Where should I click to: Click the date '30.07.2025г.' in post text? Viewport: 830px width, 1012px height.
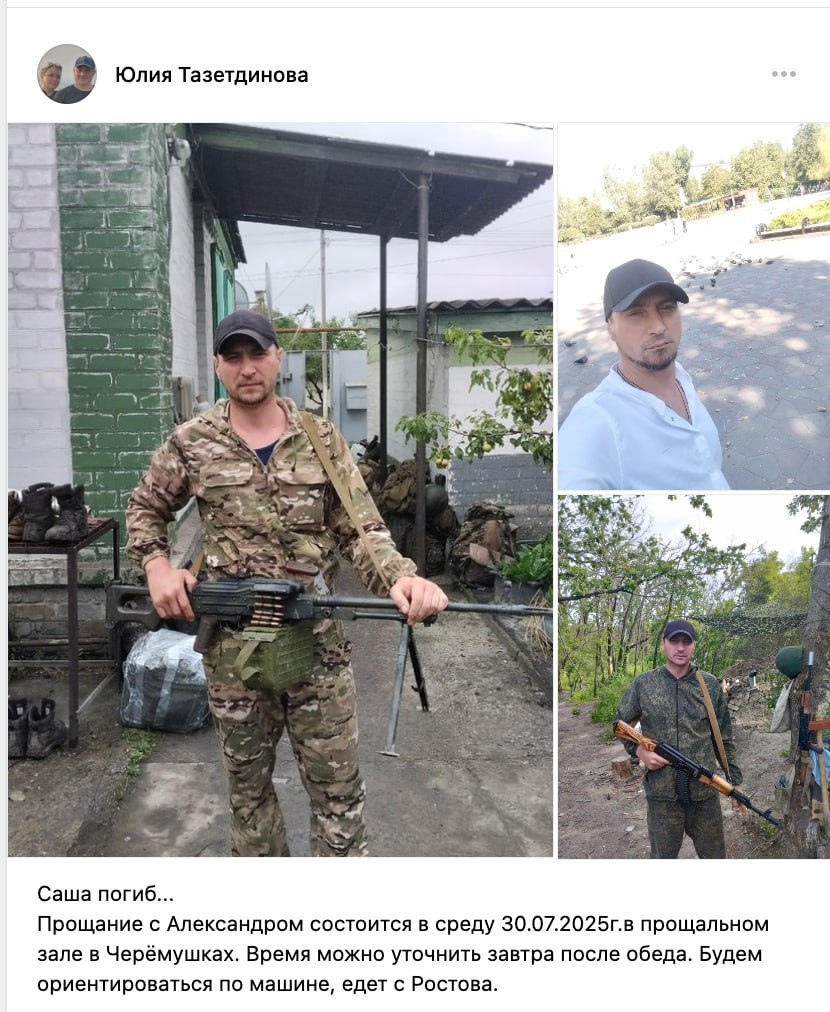[x=561, y=924]
